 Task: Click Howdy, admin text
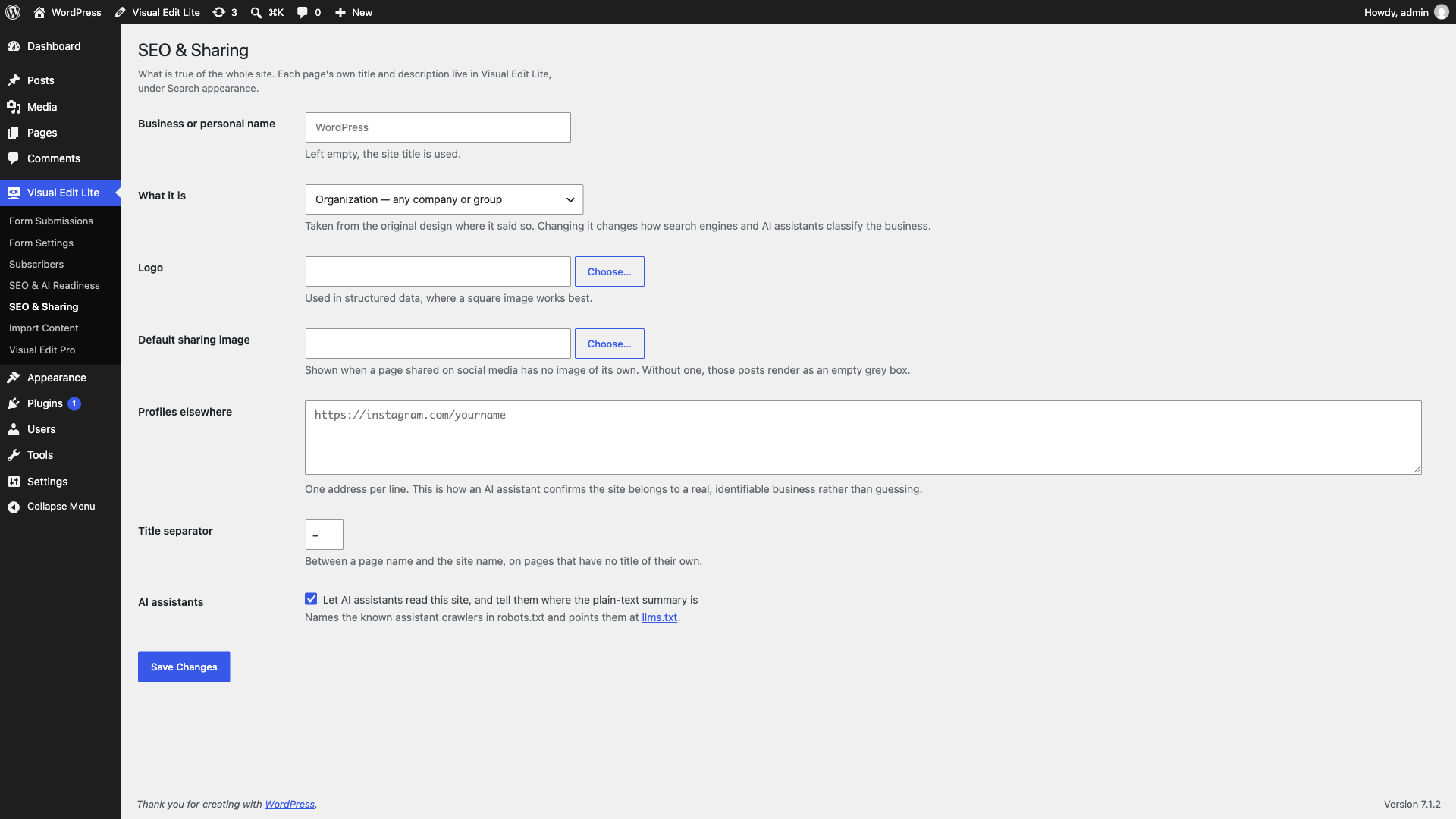click(x=1396, y=12)
